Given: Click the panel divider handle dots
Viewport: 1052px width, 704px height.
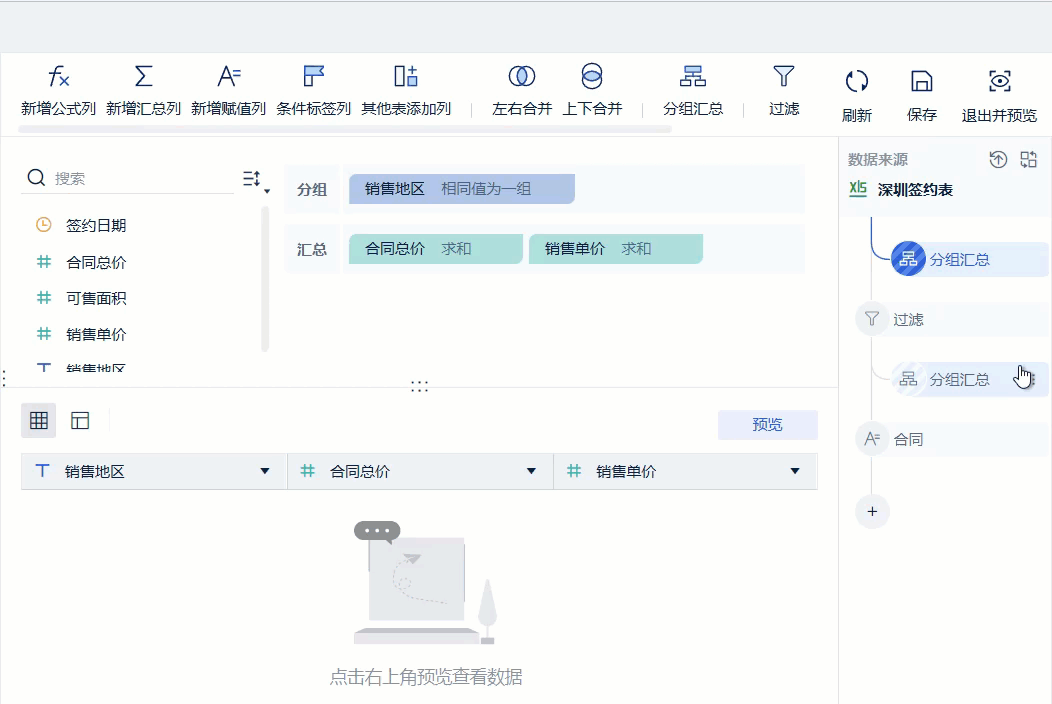Looking at the screenshot, I should coord(419,386).
